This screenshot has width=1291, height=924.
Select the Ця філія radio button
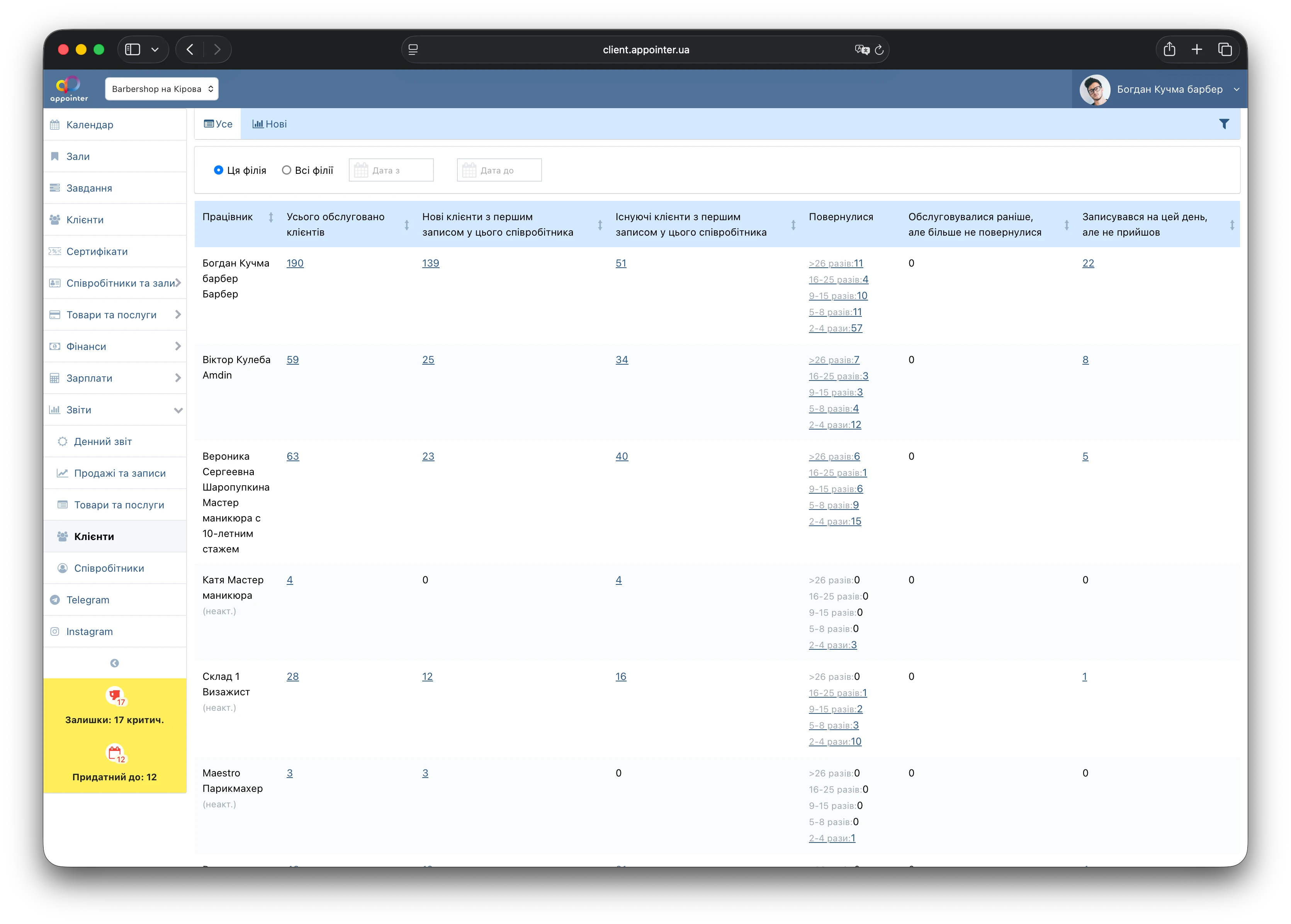click(x=219, y=170)
